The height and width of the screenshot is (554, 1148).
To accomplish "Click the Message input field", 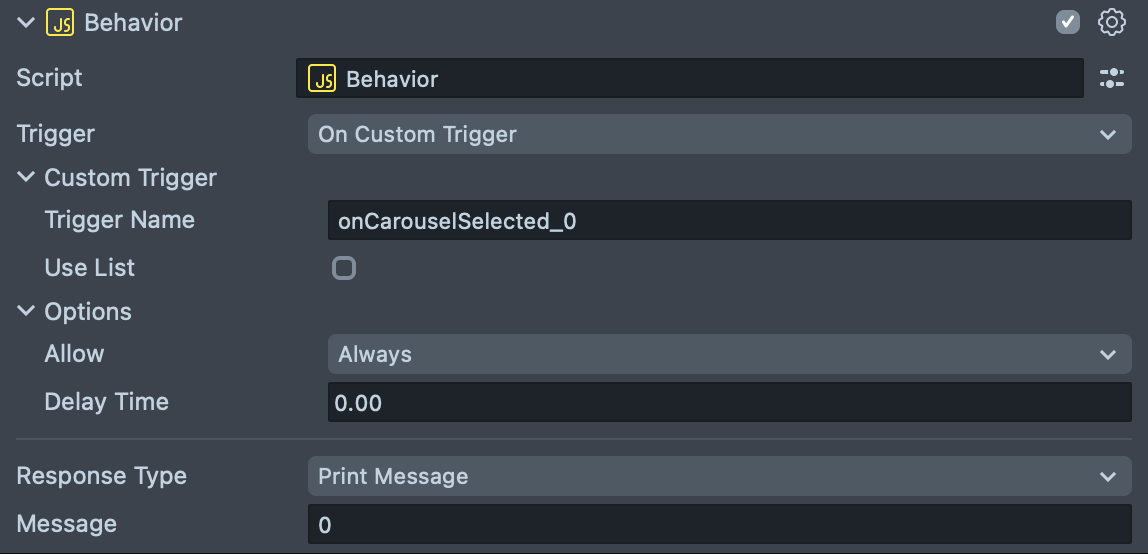I will [x=718, y=524].
